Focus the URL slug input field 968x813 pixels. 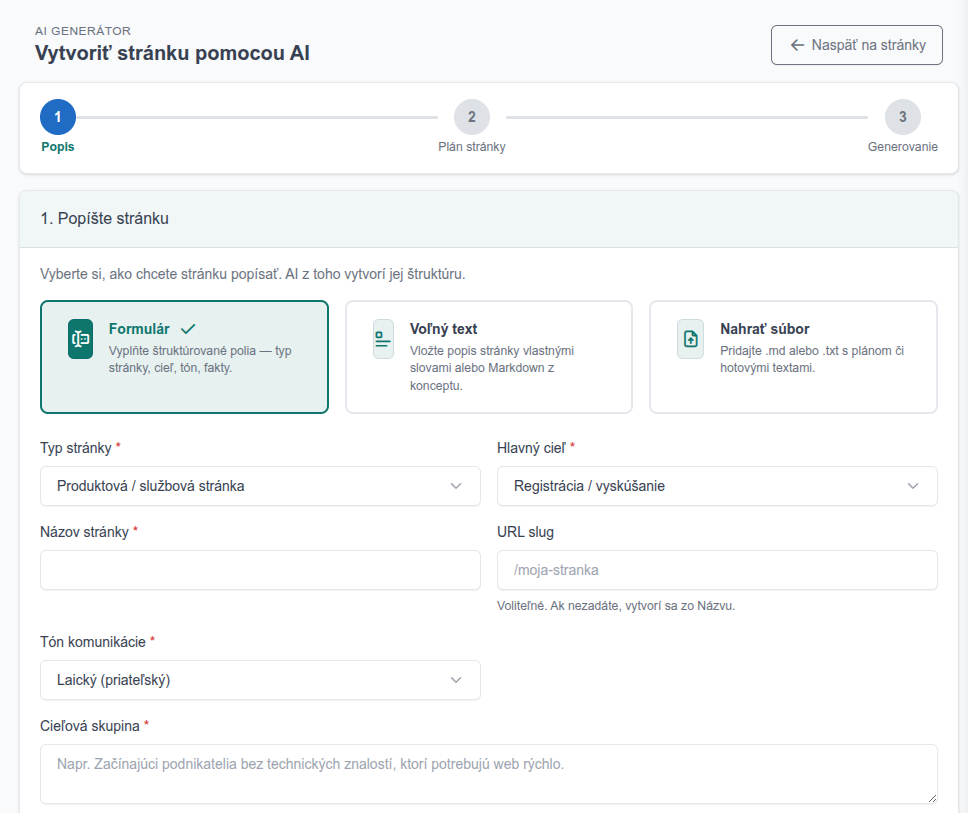717,570
